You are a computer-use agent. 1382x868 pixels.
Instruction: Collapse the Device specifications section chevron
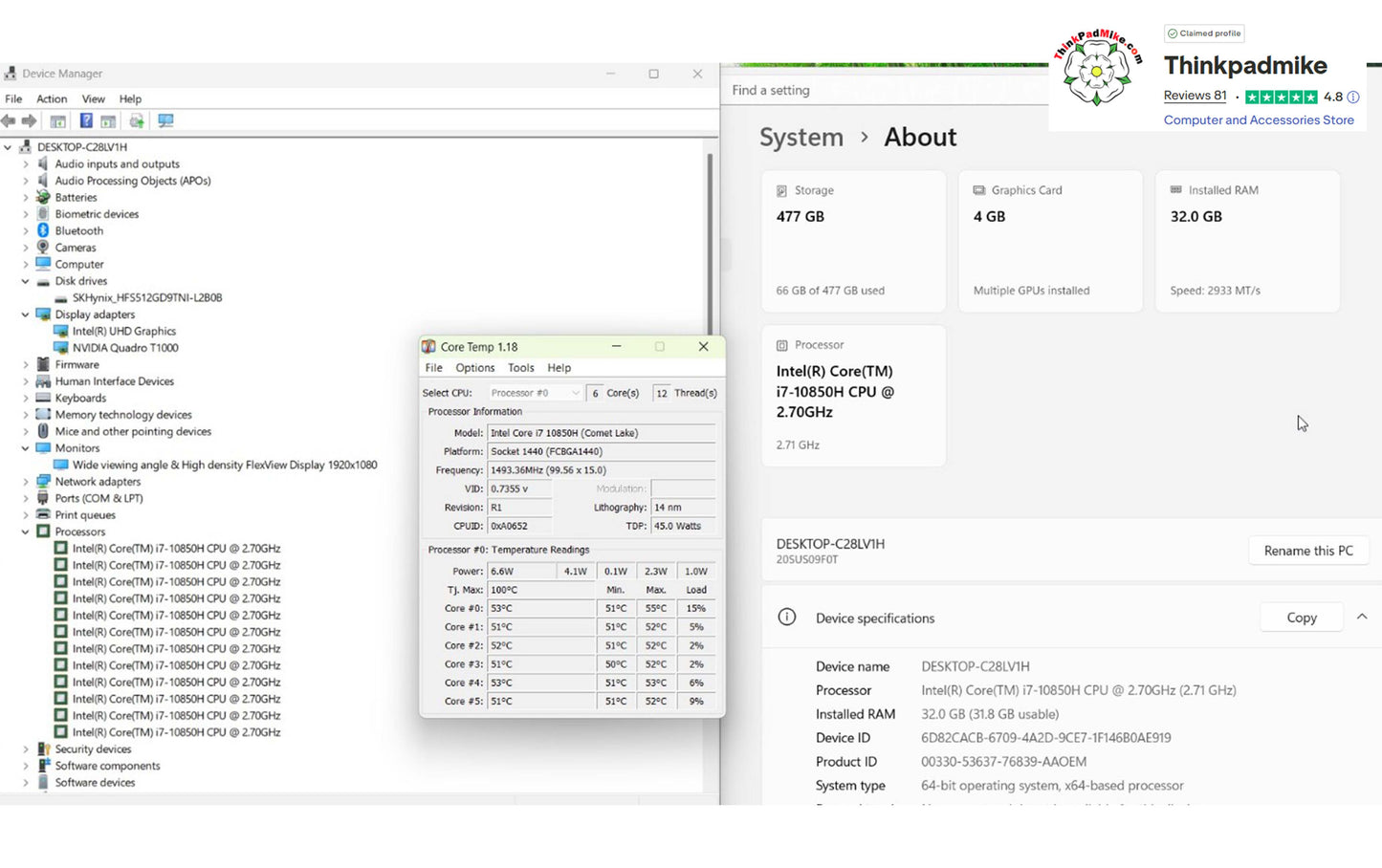point(1362,618)
